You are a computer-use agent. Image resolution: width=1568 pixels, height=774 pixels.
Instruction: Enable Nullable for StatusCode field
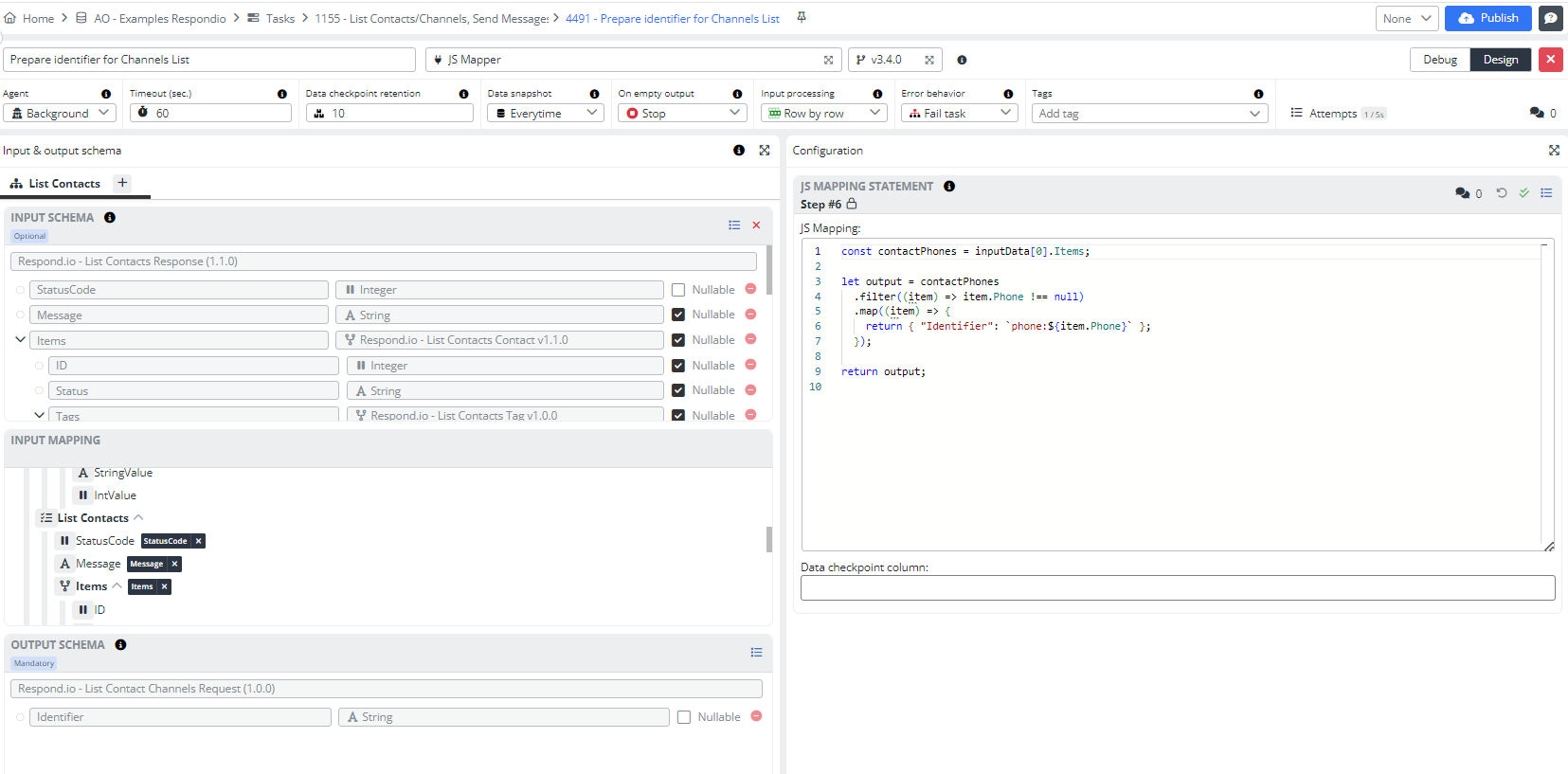[x=678, y=290]
